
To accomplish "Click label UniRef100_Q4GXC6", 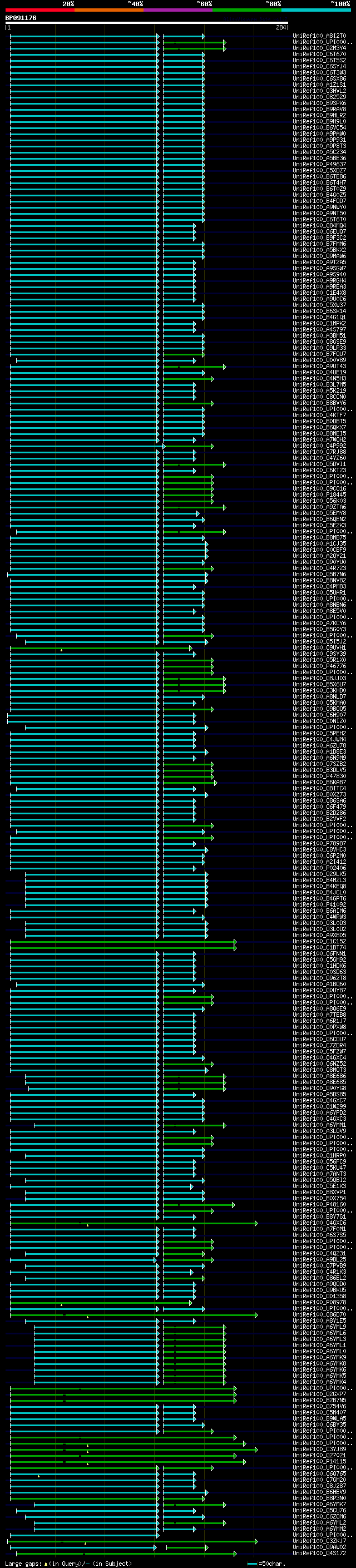I will click(319, 1223).
